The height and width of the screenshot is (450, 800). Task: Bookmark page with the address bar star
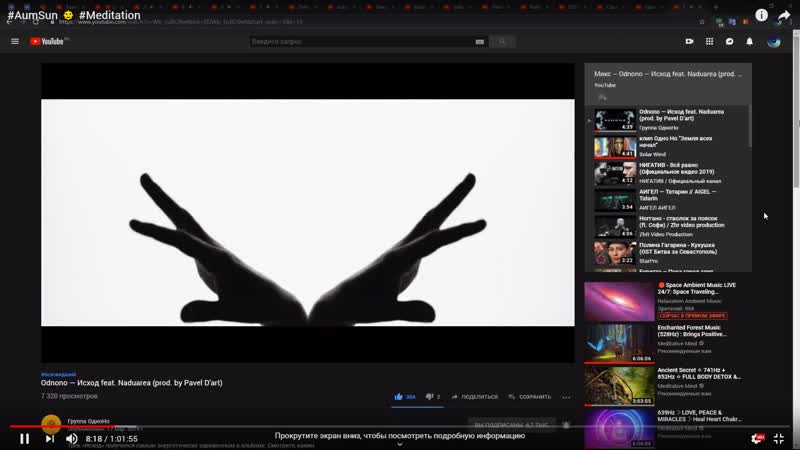[702, 22]
